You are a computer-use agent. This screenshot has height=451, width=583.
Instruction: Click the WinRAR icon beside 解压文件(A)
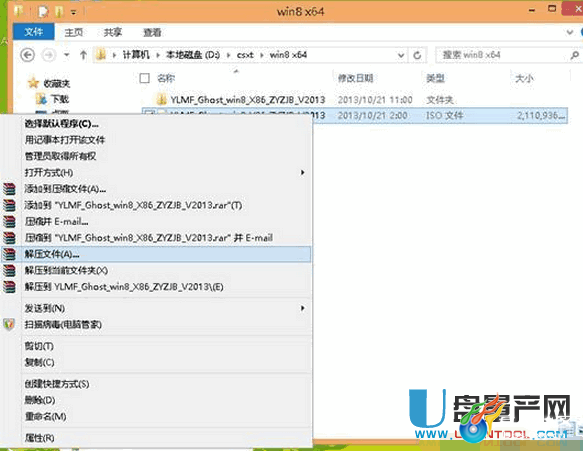[9, 254]
